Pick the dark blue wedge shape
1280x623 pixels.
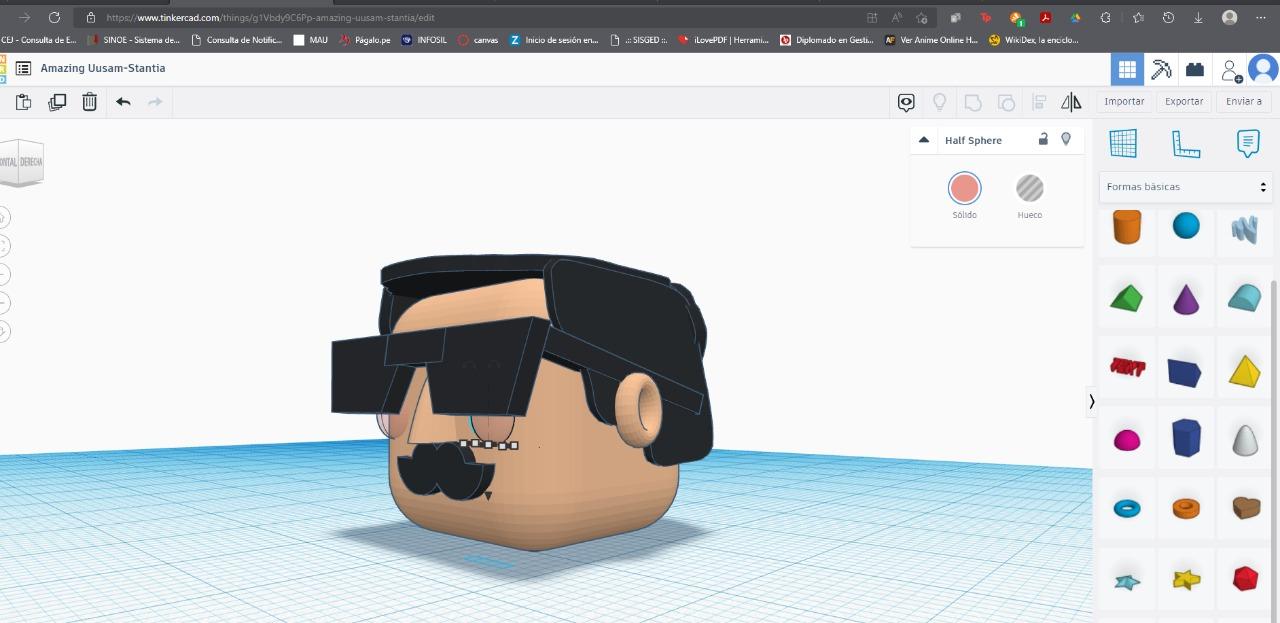point(1185,373)
